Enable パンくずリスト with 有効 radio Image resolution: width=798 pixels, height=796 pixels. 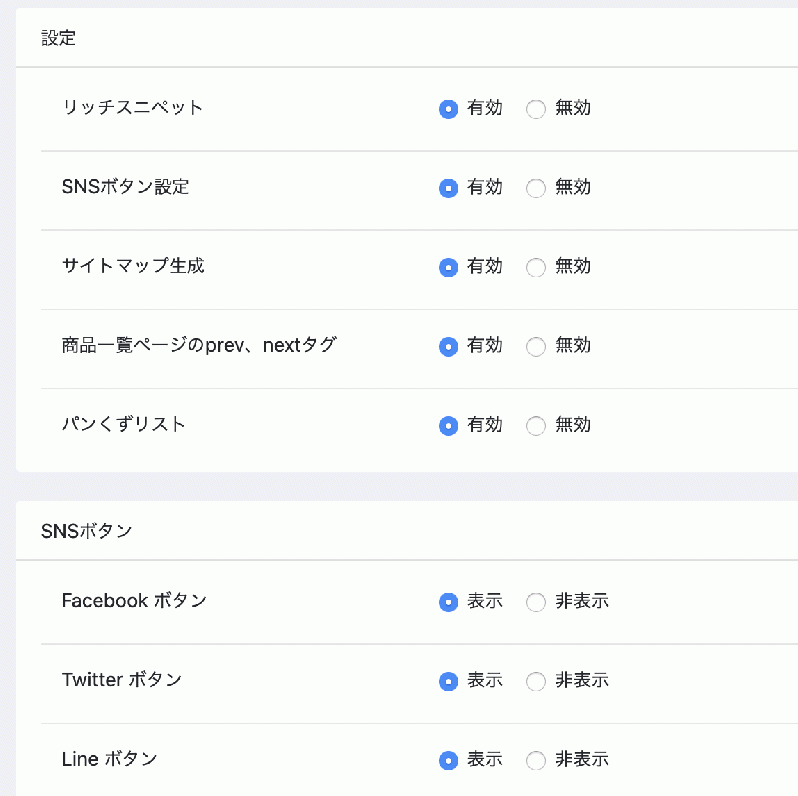coord(448,426)
